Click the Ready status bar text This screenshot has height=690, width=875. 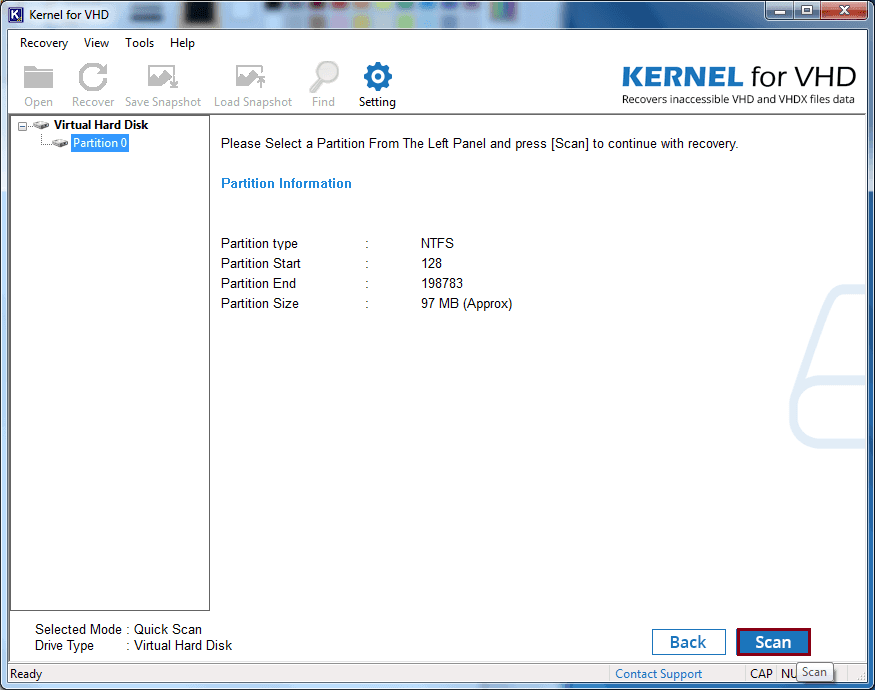pyautogui.click(x=26, y=674)
